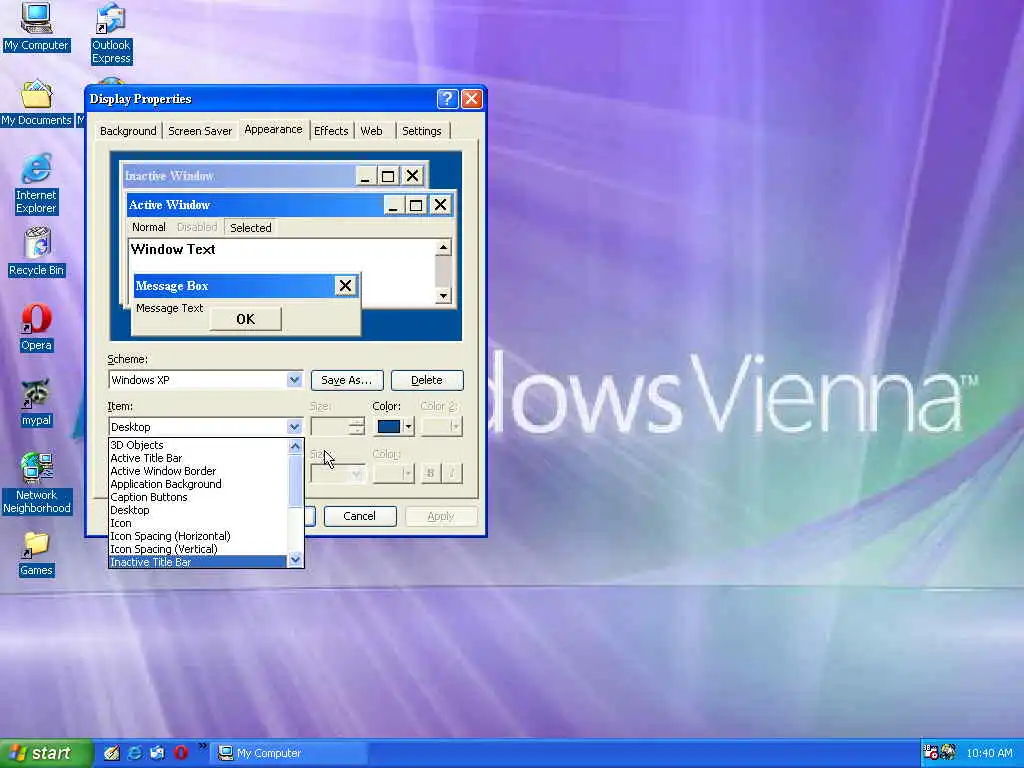Click the Selected menu item in preview
Image resolution: width=1024 pixels, height=768 pixels.
(x=251, y=227)
